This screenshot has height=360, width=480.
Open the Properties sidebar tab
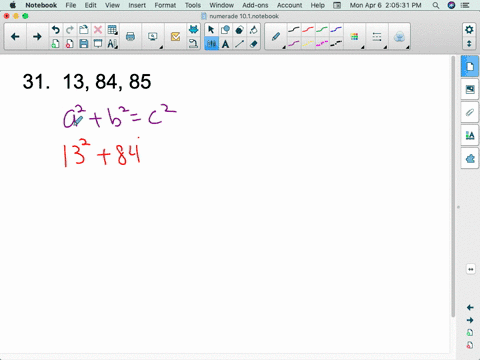tap(470, 135)
